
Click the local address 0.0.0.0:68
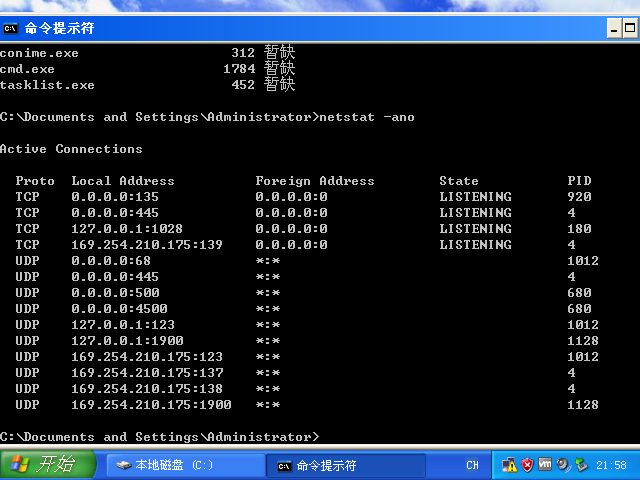click(111, 260)
